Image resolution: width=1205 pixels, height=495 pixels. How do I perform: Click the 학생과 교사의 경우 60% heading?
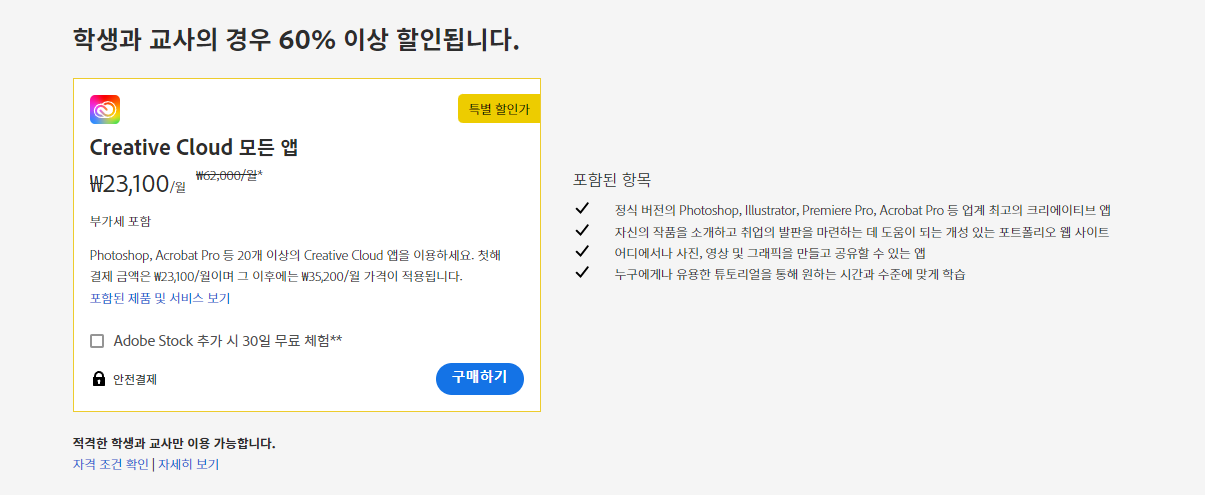pyautogui.click(x=296, y=40)
